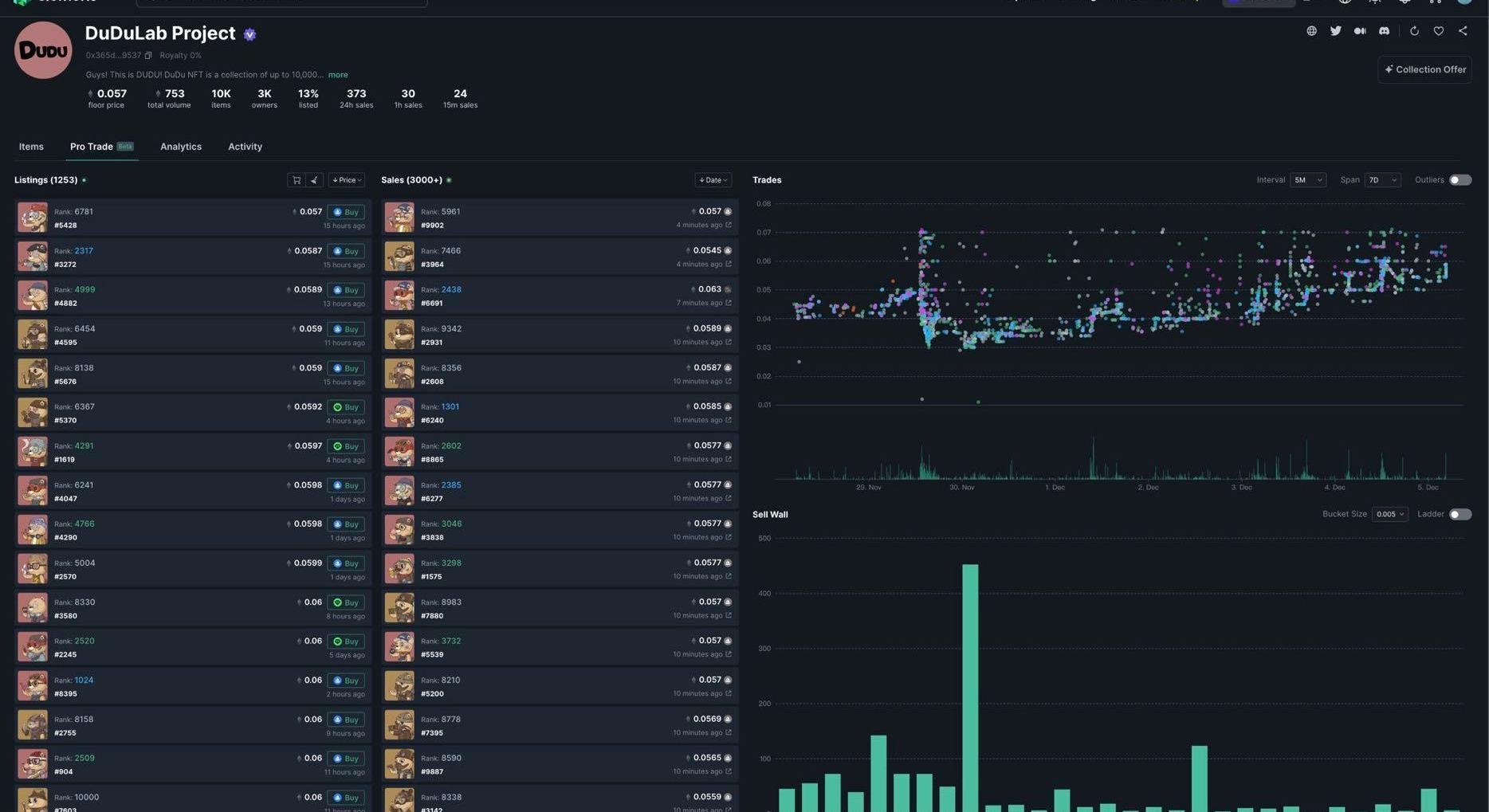
Task: Switch to the Activity tab
Action: click(x=245, y=147)
